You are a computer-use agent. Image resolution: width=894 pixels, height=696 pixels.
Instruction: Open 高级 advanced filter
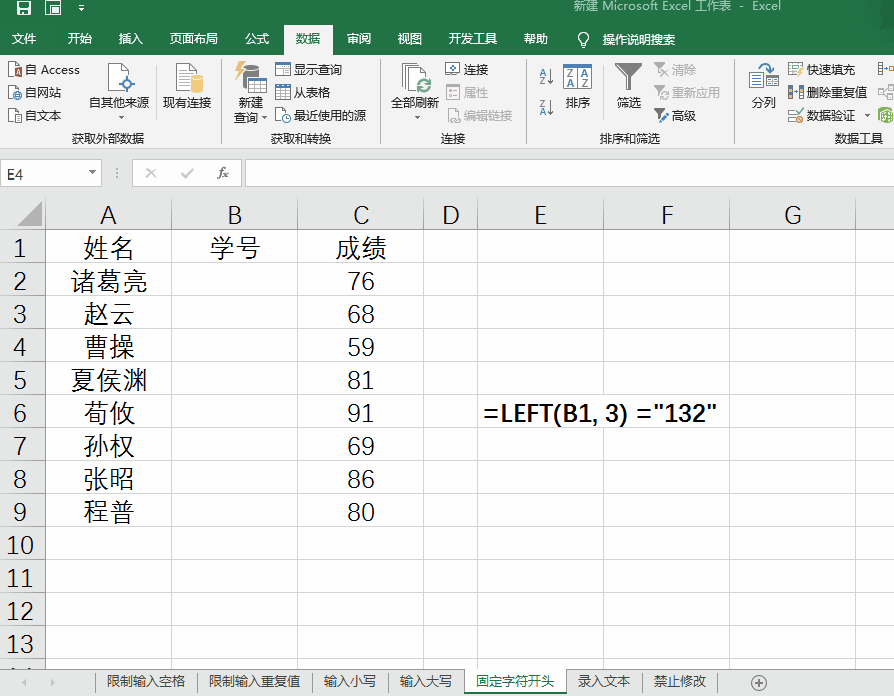(x=683, y=113)
